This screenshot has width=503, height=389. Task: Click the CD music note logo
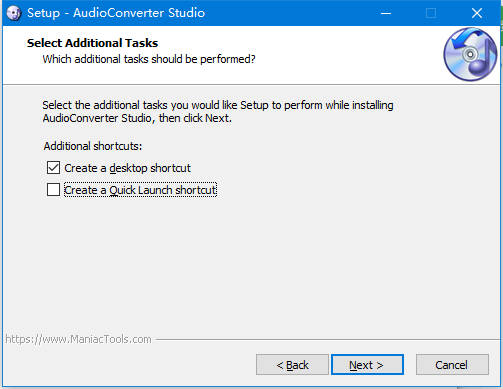coord(470,54)
